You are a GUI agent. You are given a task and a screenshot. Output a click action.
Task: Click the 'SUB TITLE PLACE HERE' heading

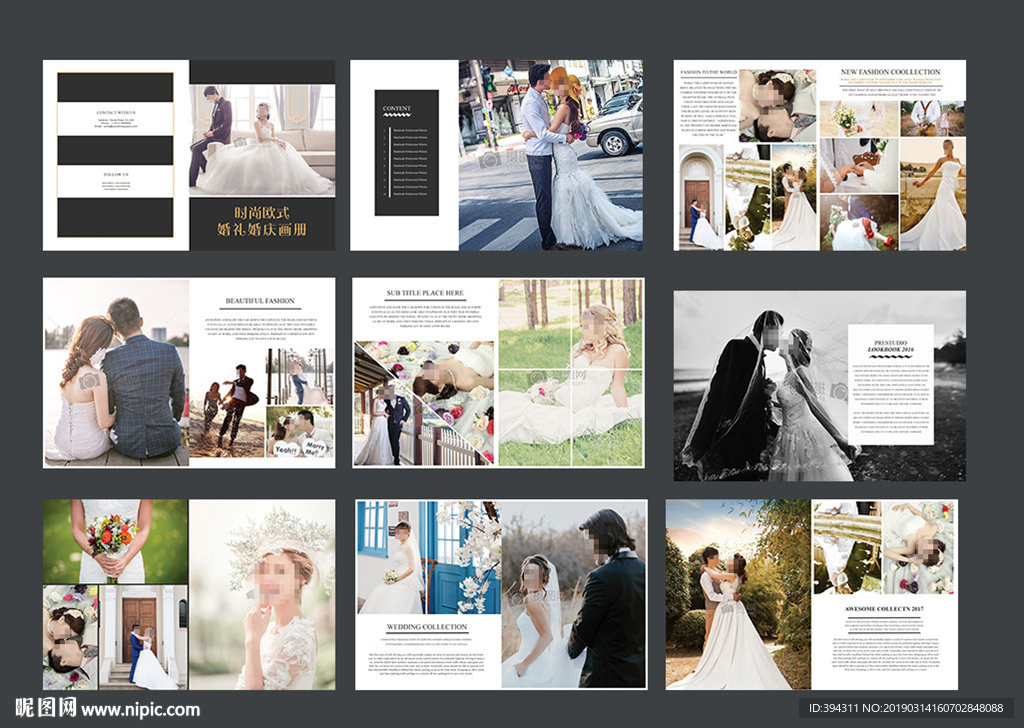tap(425, 293)
